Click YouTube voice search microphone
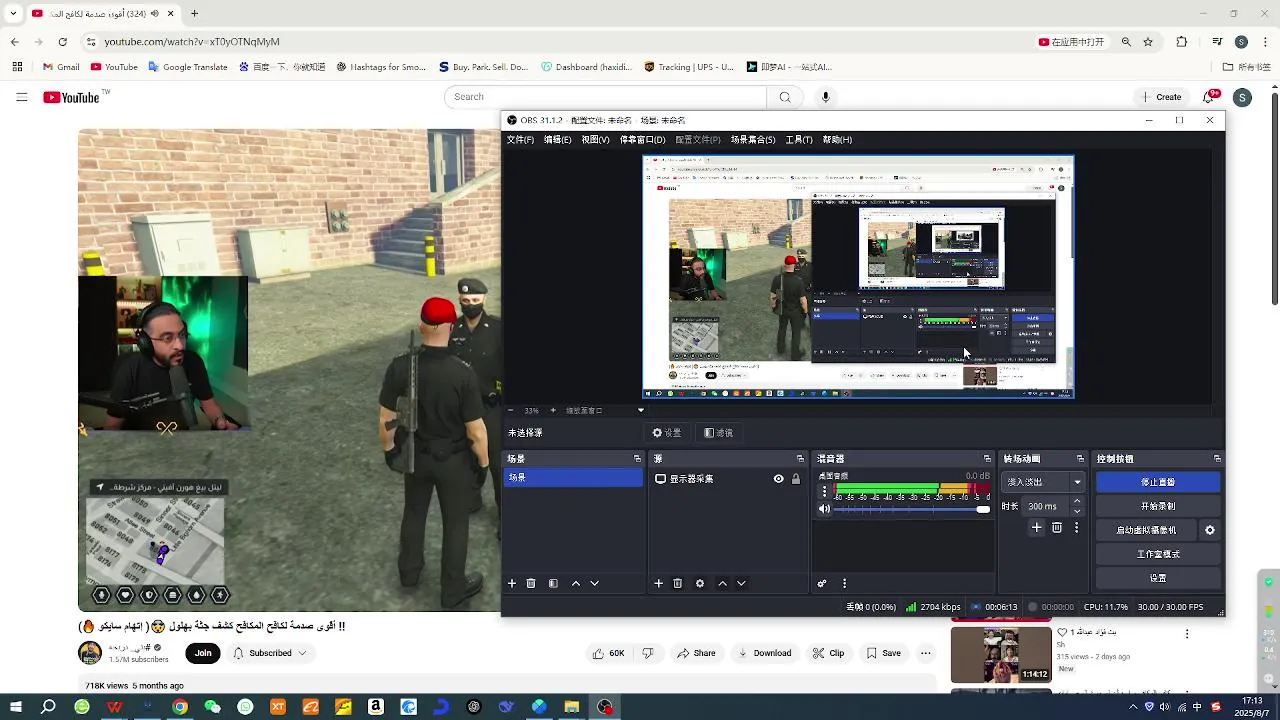 point(825,97)
